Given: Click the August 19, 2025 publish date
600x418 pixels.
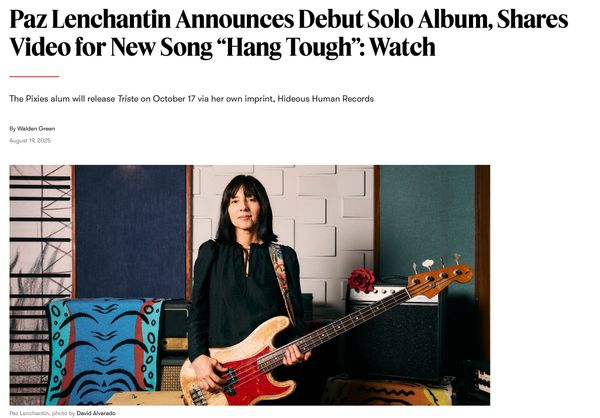Looking at the screenshot, I should click(30, 140).
